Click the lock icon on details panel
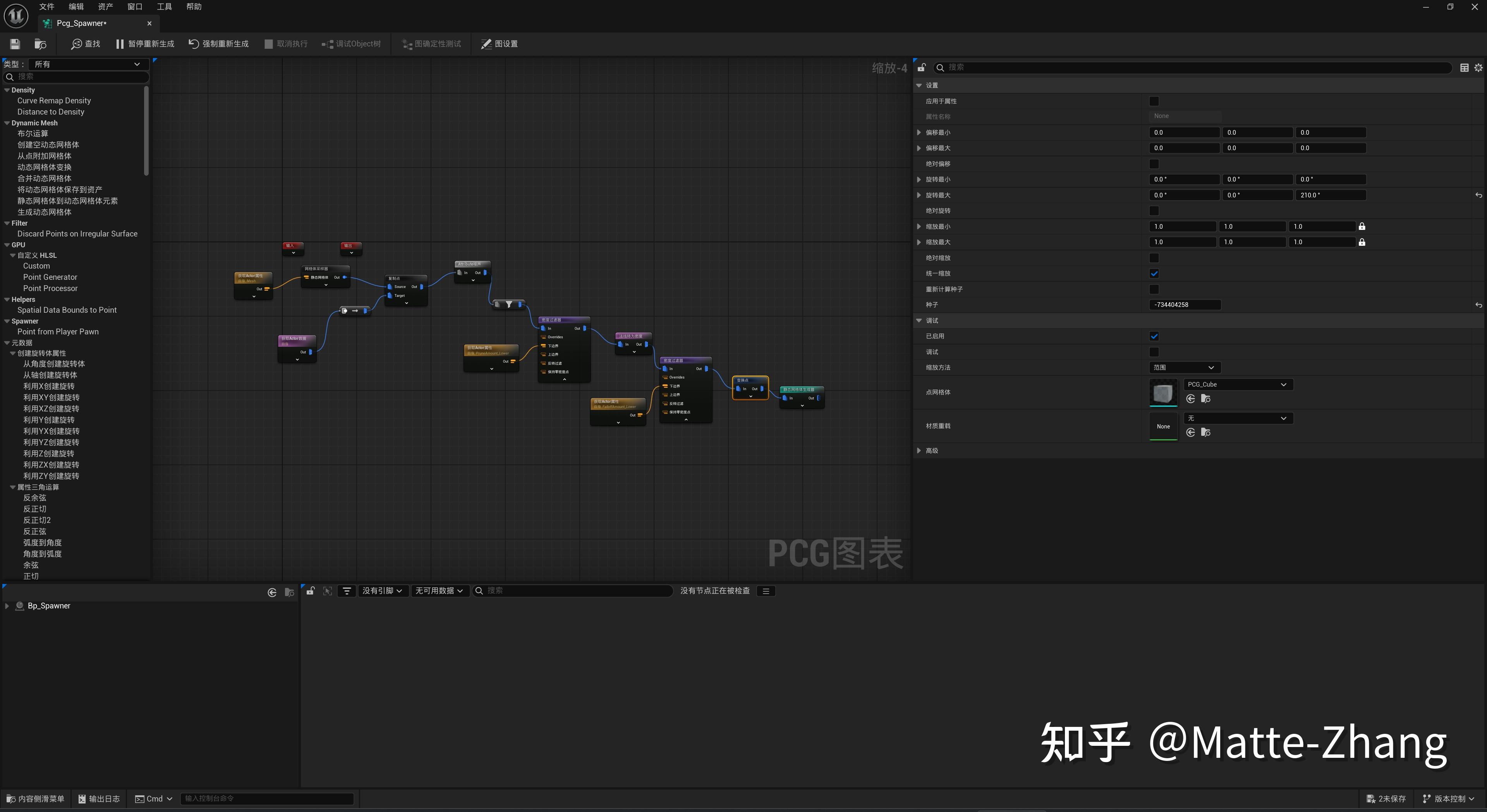Viewport: 1487px width, 812px height. point(921,67)
